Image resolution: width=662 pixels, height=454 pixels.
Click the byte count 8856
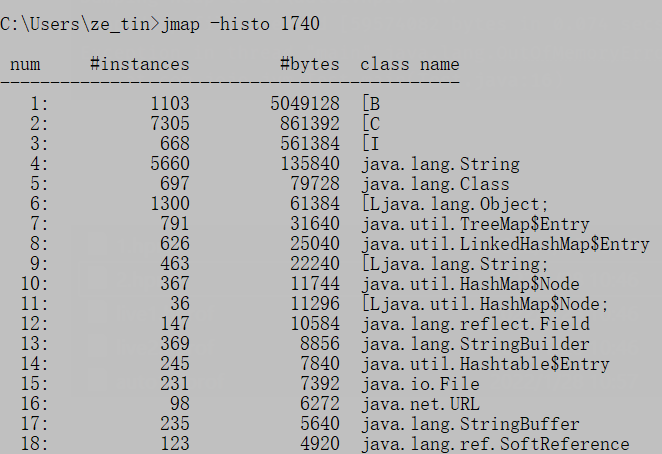(x=320, y=343)
